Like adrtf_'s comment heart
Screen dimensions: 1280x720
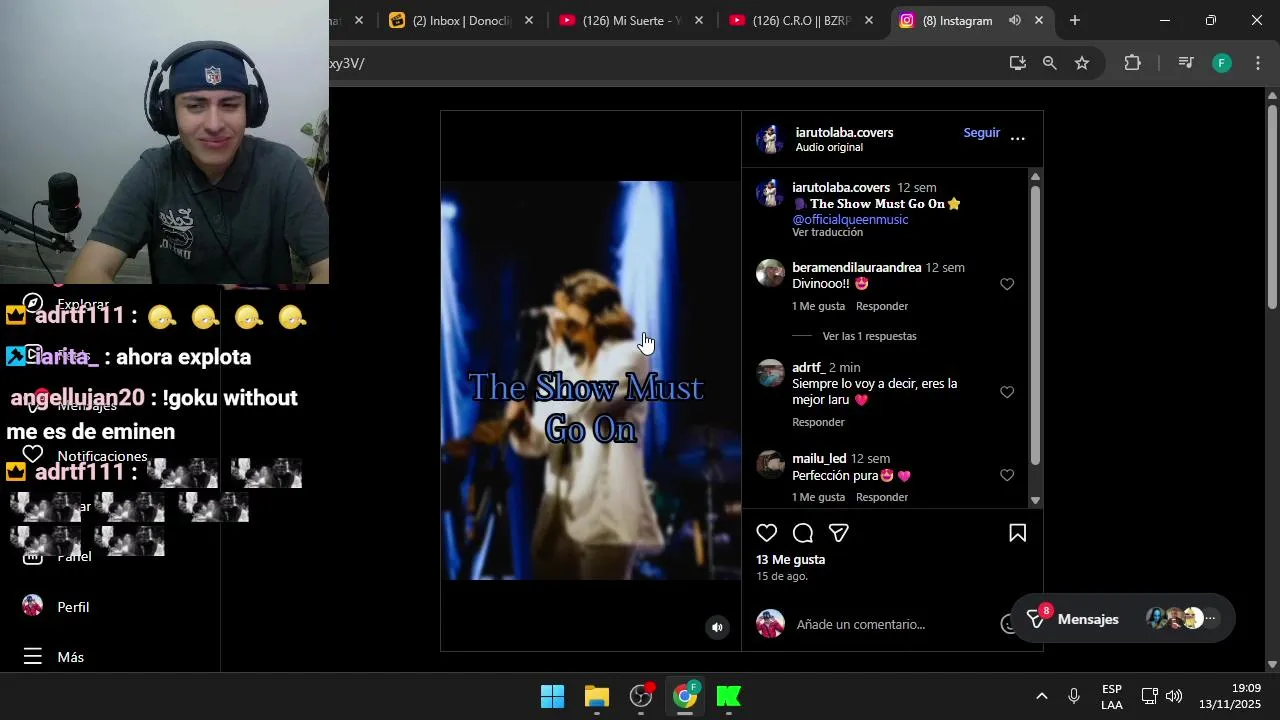click(1007, 392)
